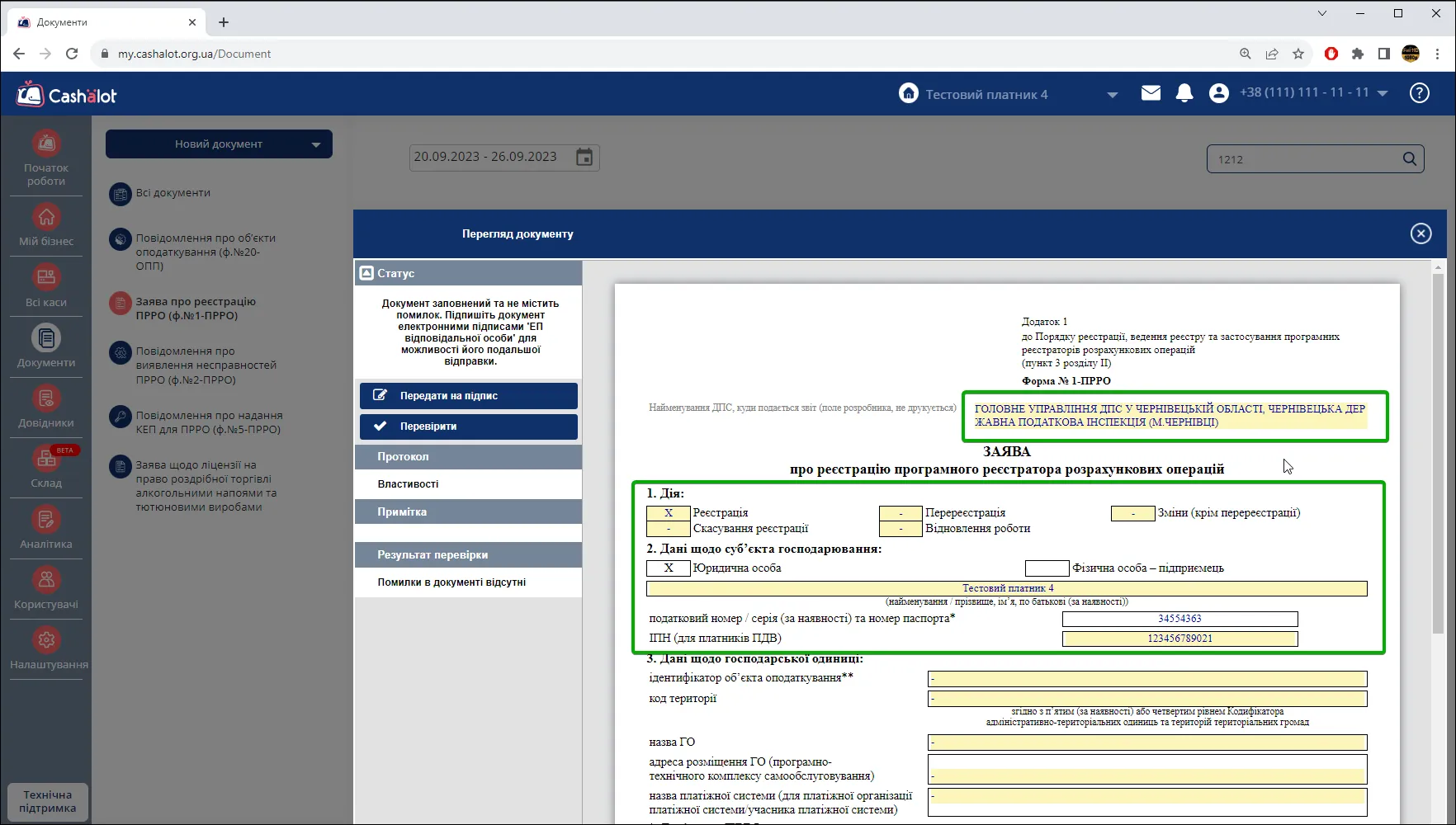This screenshot has width=1456, height=825.
Task: Open Всі каси in the sidebar
Action: pyautogui.click(x=46, y=285)
